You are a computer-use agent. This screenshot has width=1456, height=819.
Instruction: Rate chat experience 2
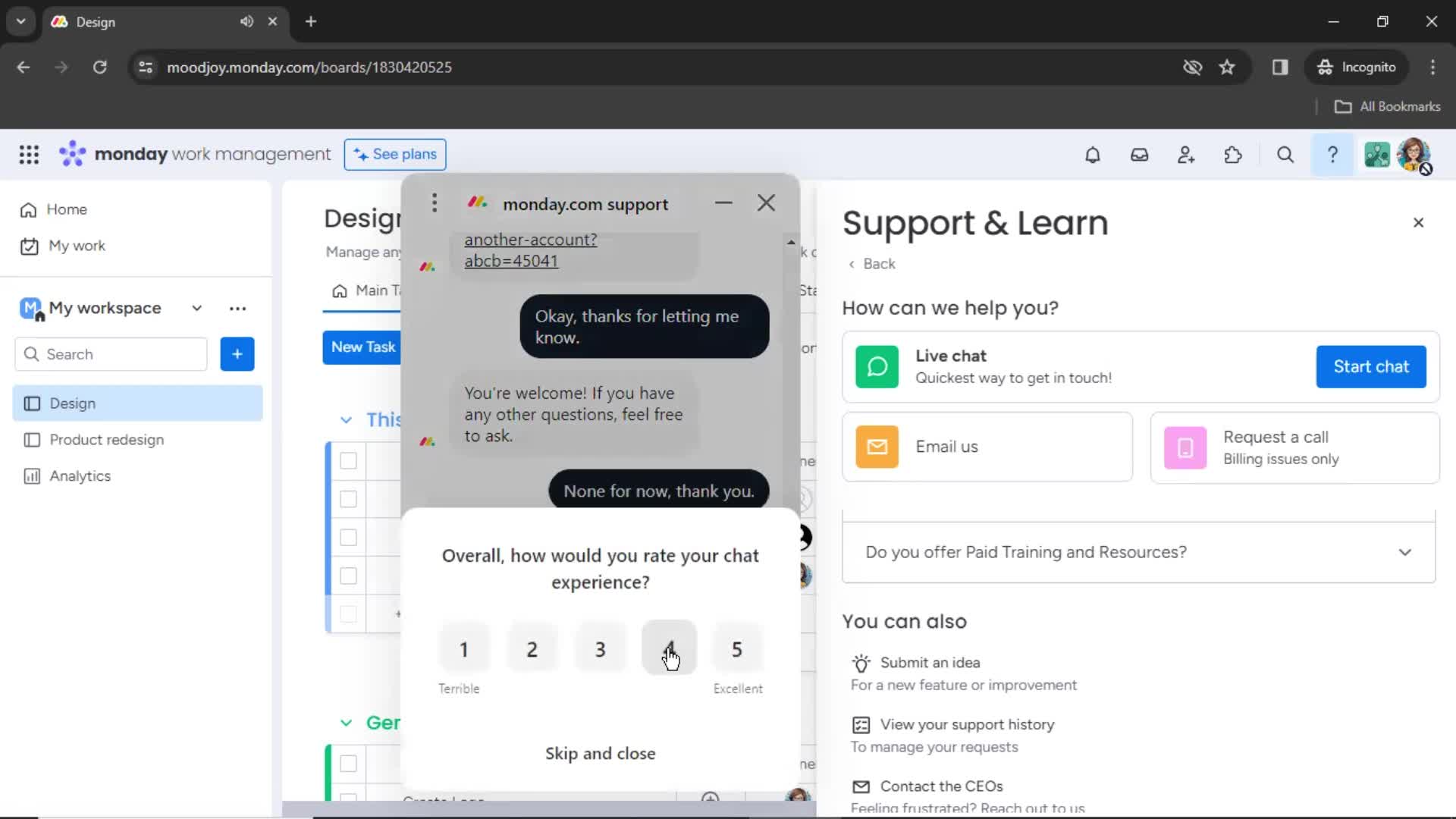click(x=532, y=648)
